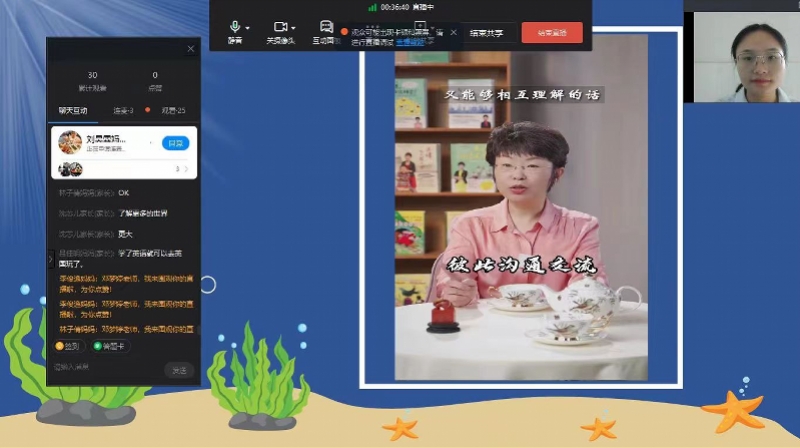Screen dimensions: 800x448
Task: Switch to the 聊天互动 chat tab
Action: [73, 111]
